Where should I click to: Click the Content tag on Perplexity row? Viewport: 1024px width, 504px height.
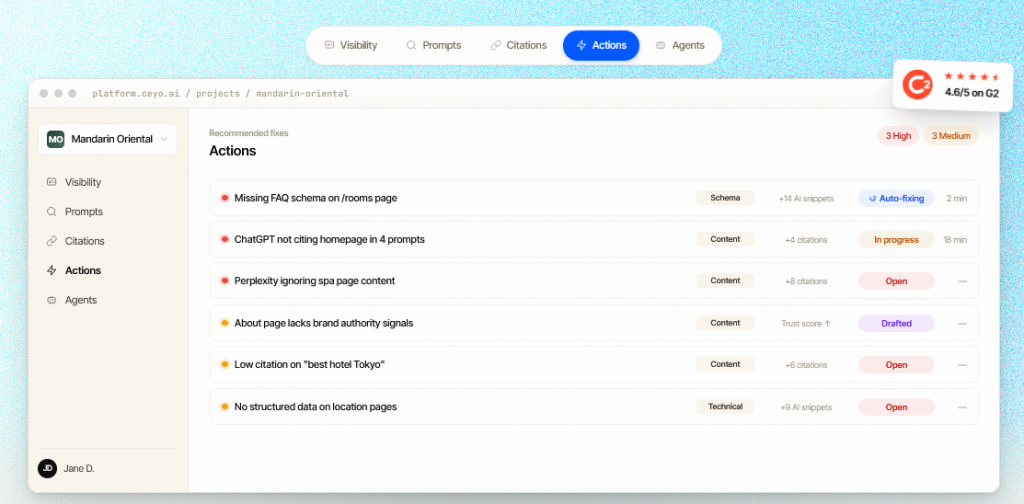pyautogui.click(x=725, y=281)
